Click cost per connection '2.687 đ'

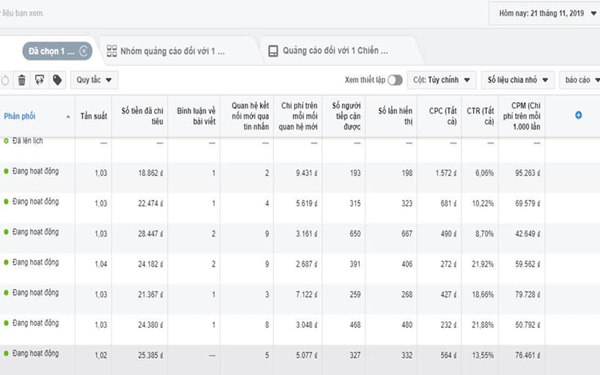pyautogui.click(x=307, y=264)
